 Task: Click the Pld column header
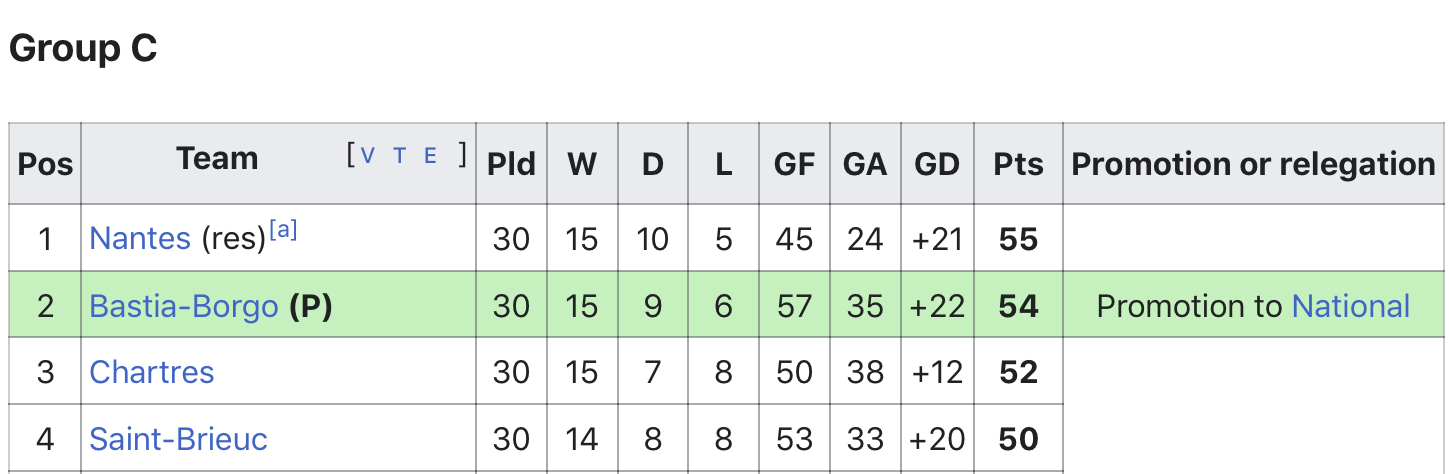[511, 164]
